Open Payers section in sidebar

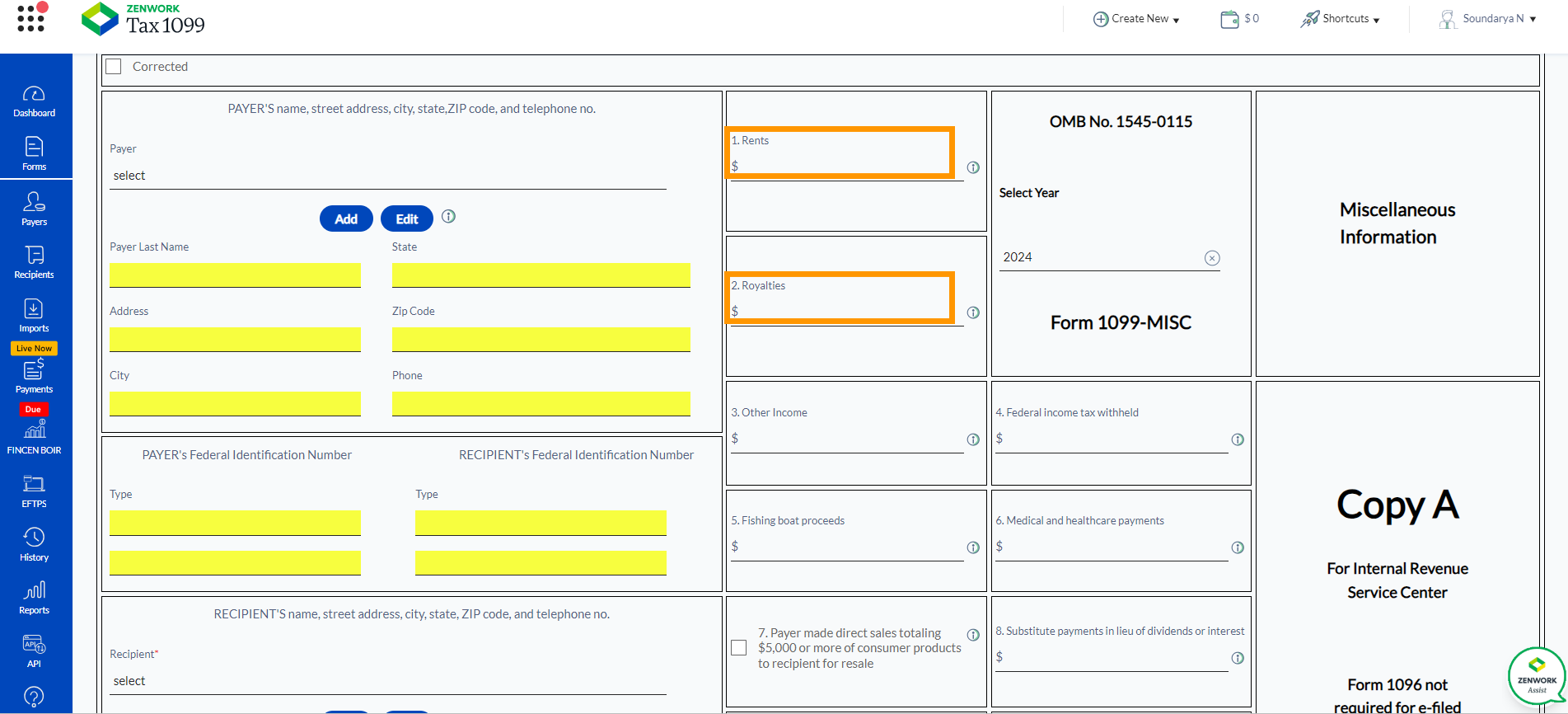pos(34,209)
